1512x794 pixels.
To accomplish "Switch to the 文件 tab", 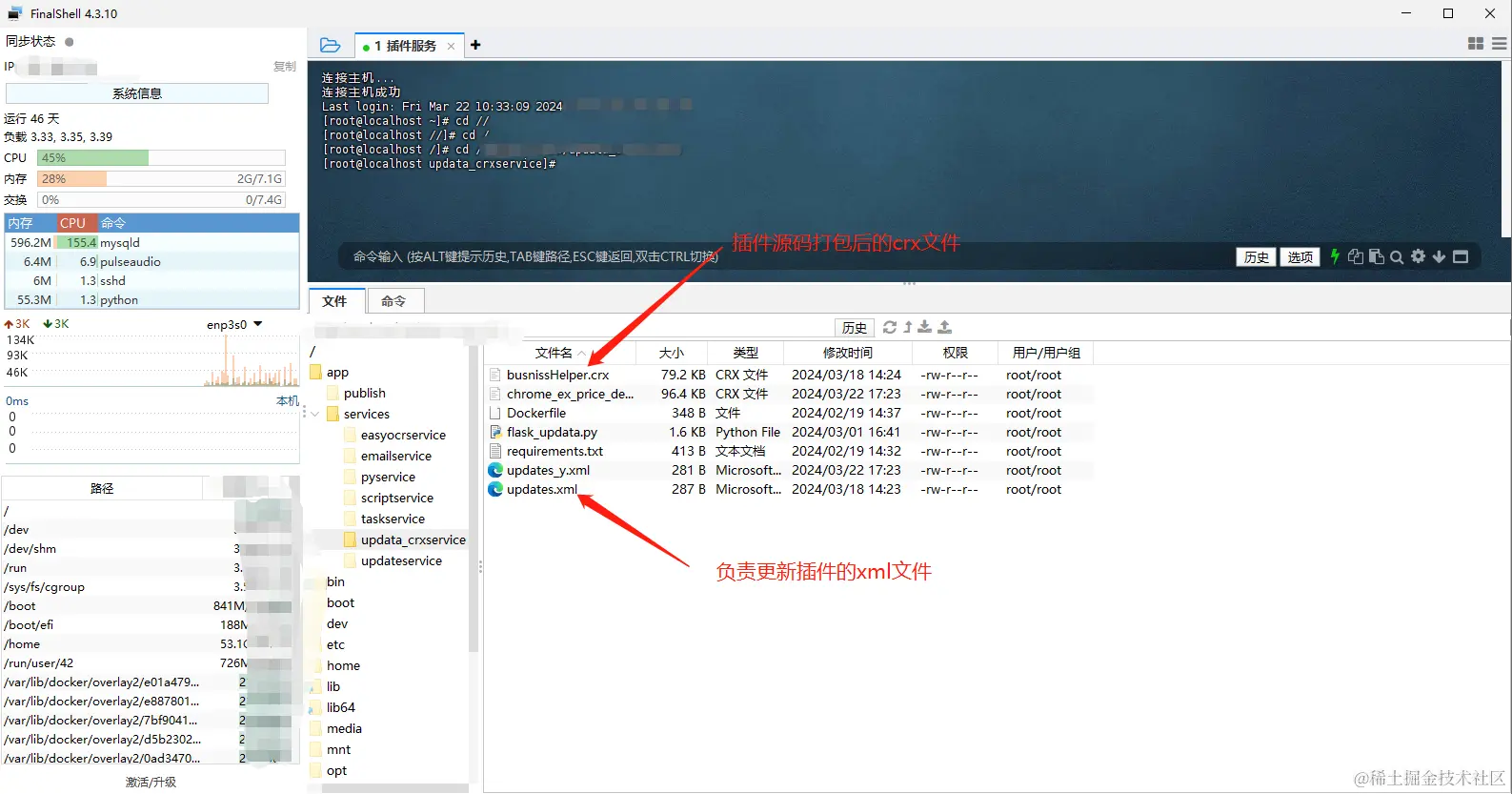I will click(334, 301).
